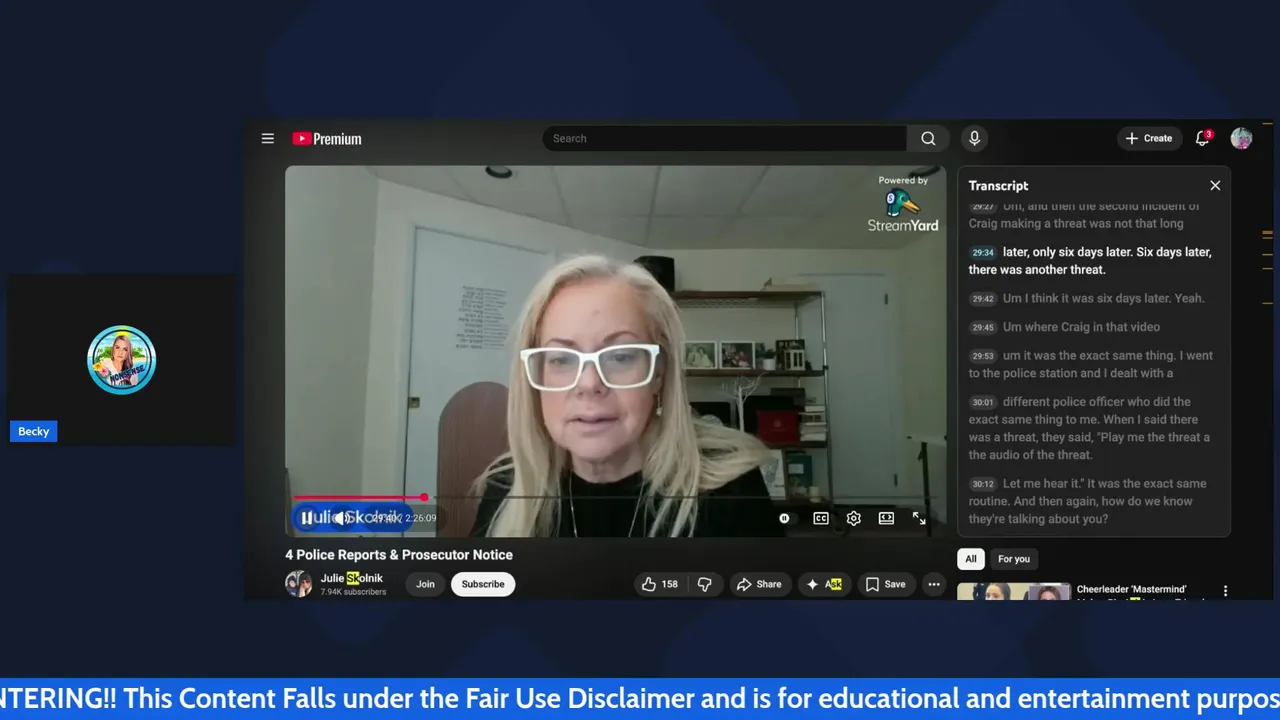The height and width of the screenshot is (720, 1280).
Task: Enter full screen mode
Action: coord(919,518)
